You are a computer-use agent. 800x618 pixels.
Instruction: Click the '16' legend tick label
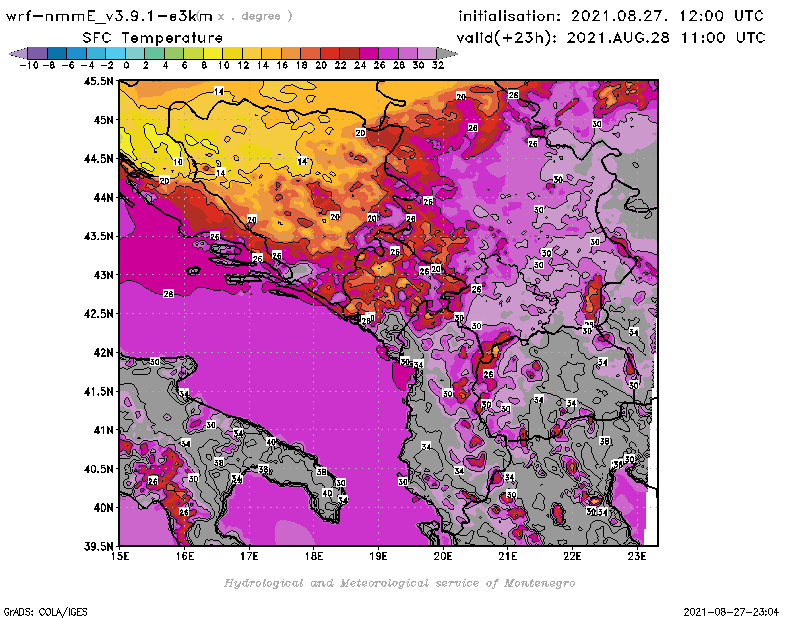pyautogui.click(x=282, y=65)
